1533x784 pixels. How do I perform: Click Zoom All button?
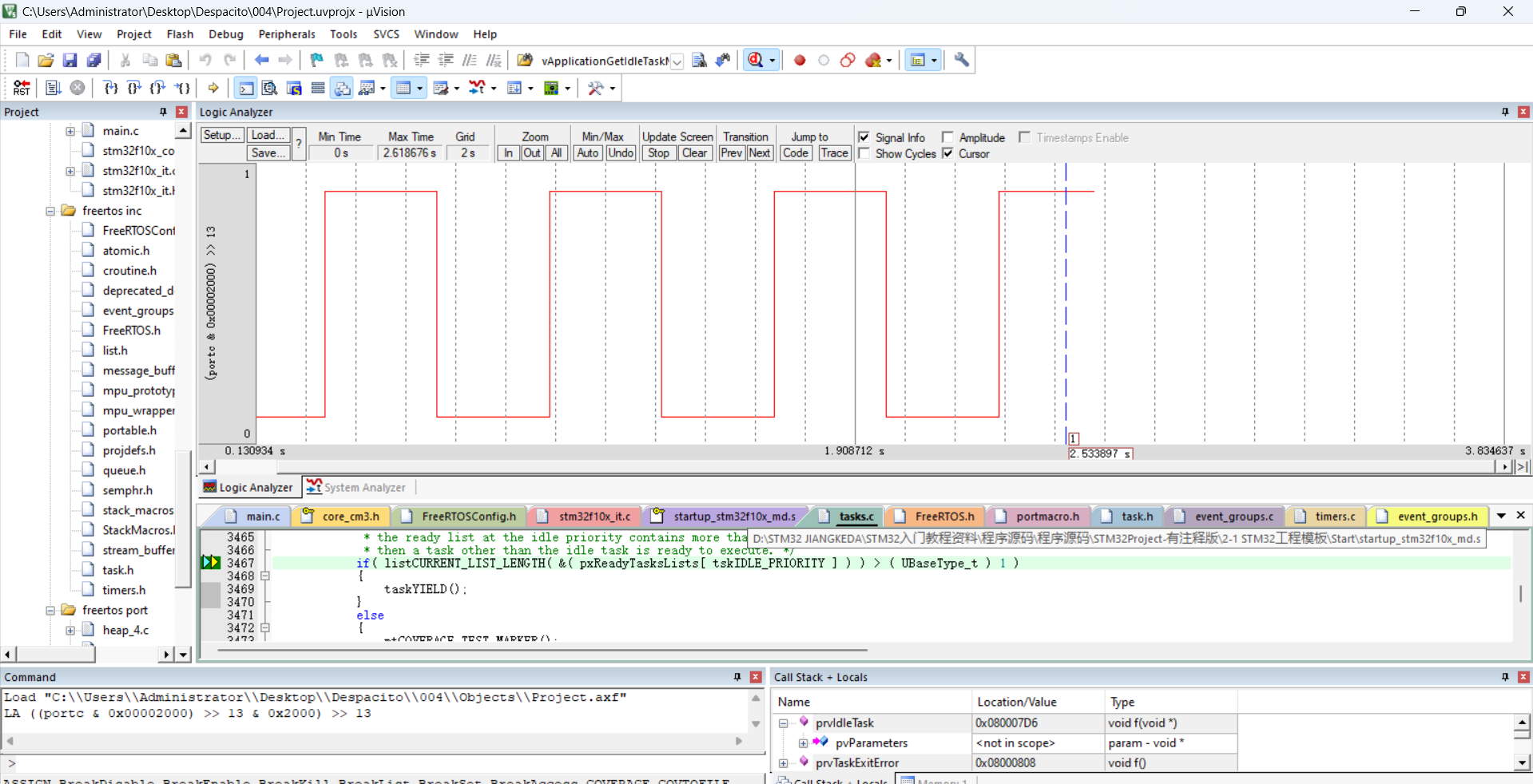[x=557, y=152]
